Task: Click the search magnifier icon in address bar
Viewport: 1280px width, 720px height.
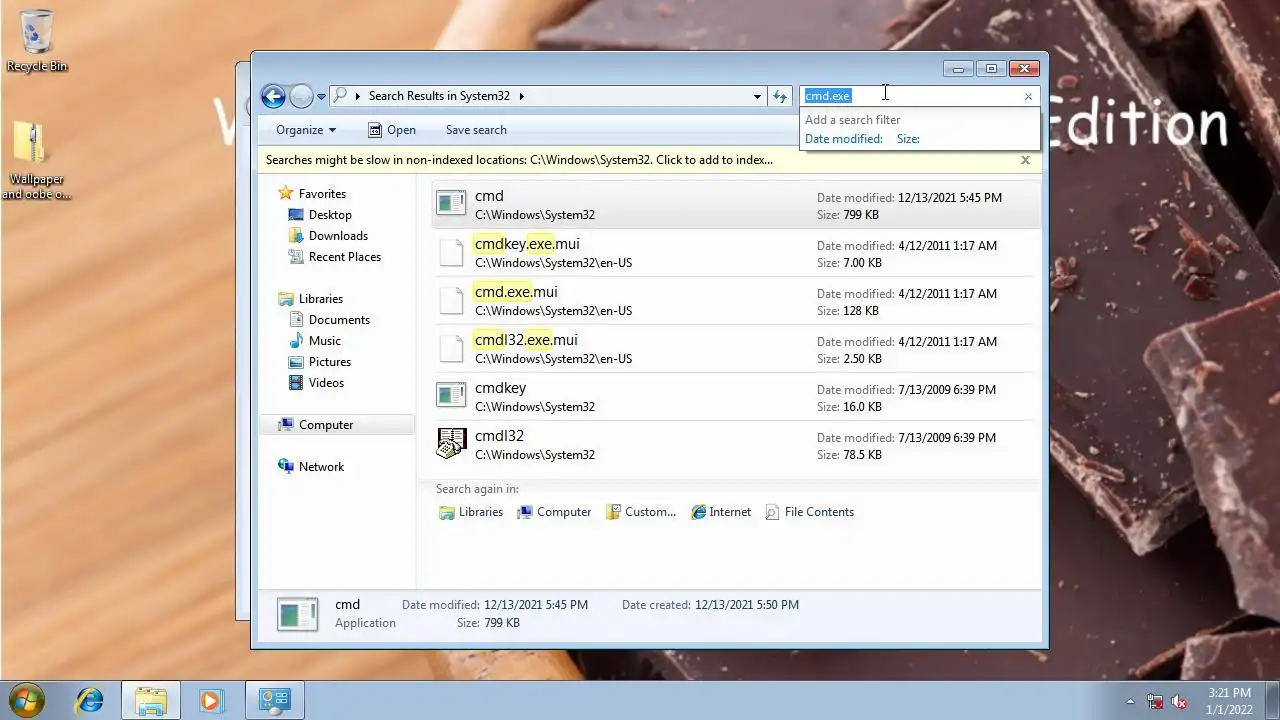Action: click(x=340, y=96)
